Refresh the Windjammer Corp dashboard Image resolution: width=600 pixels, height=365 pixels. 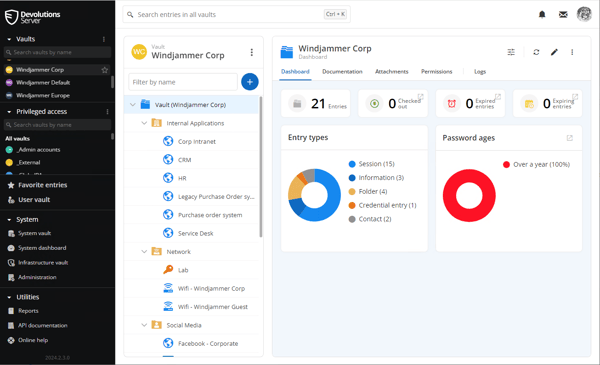coord(536,52)
